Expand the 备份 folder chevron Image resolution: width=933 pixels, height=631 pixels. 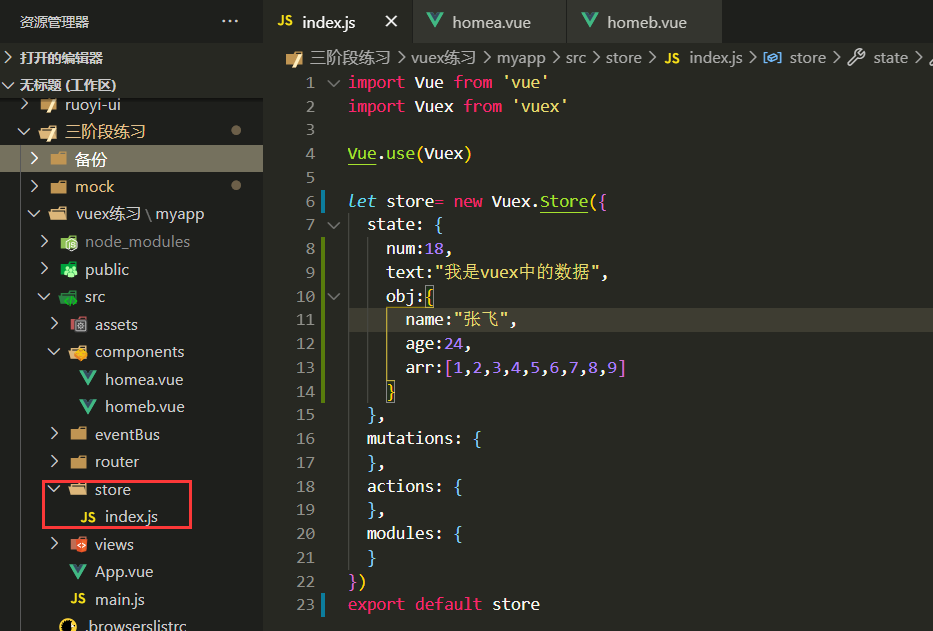(x=35, y=158)
